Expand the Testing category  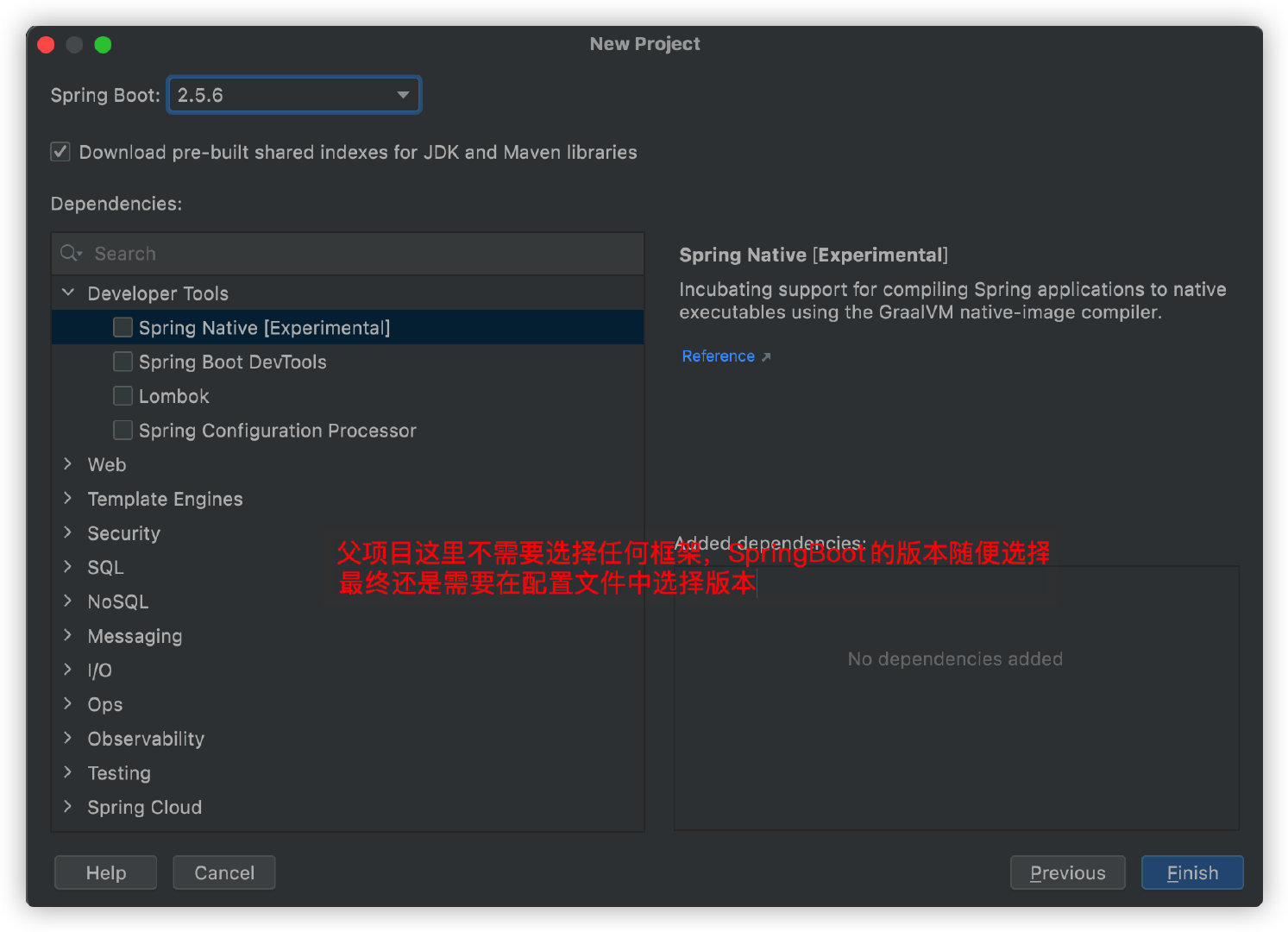68,772
